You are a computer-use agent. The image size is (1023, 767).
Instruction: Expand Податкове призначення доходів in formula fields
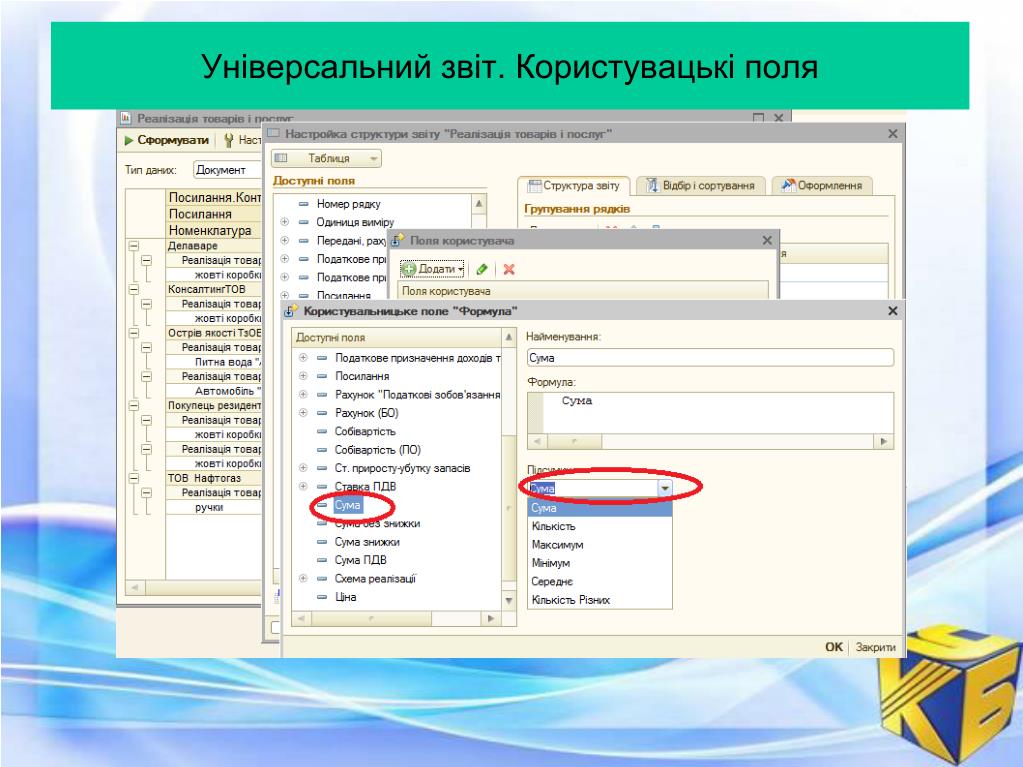[303, 358]
